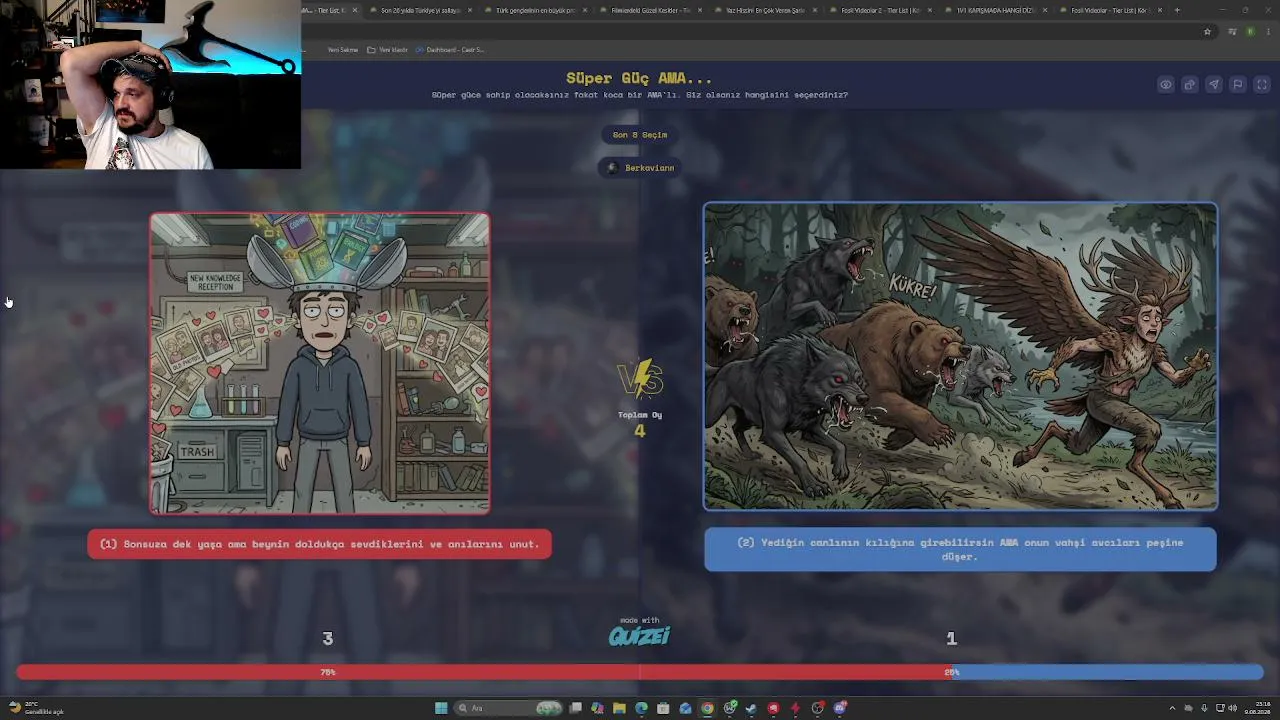
Task: Switch to the 'Filmlerdeki Güzel Kesitler' tab
Action: [x=650, y=10]
